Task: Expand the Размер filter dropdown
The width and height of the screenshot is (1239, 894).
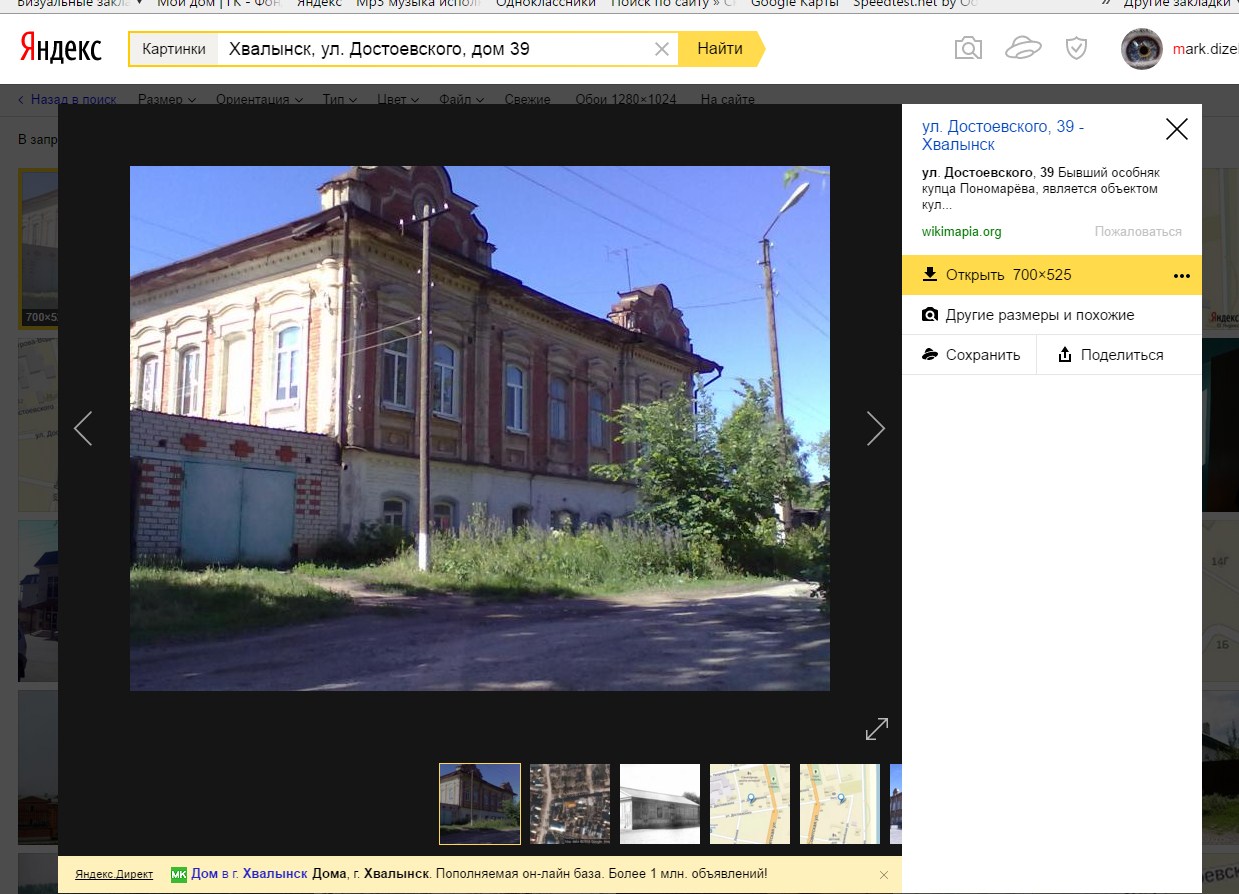Action: tap(167, 100)
